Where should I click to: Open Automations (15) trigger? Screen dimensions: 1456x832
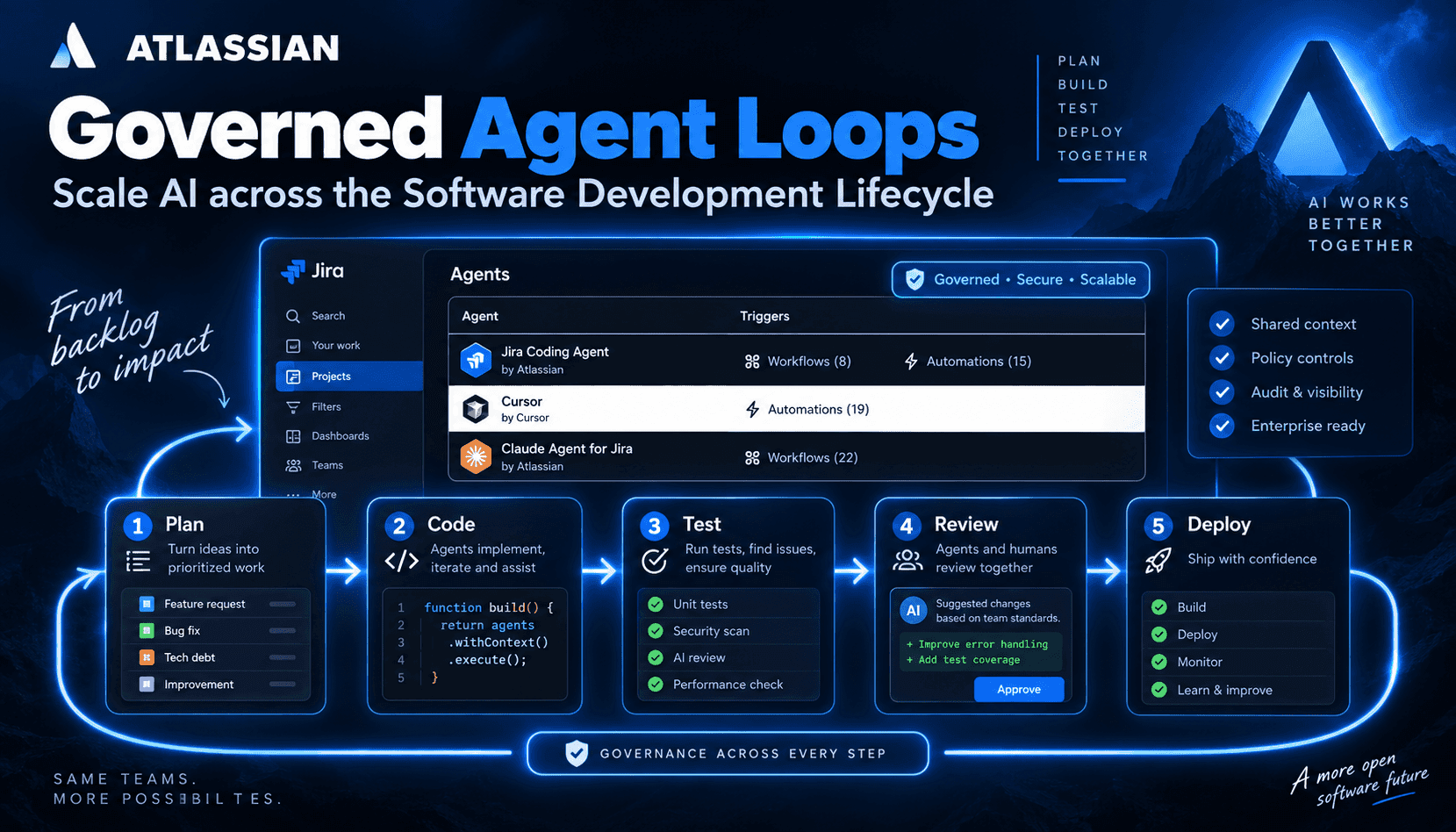pos(967,362)
